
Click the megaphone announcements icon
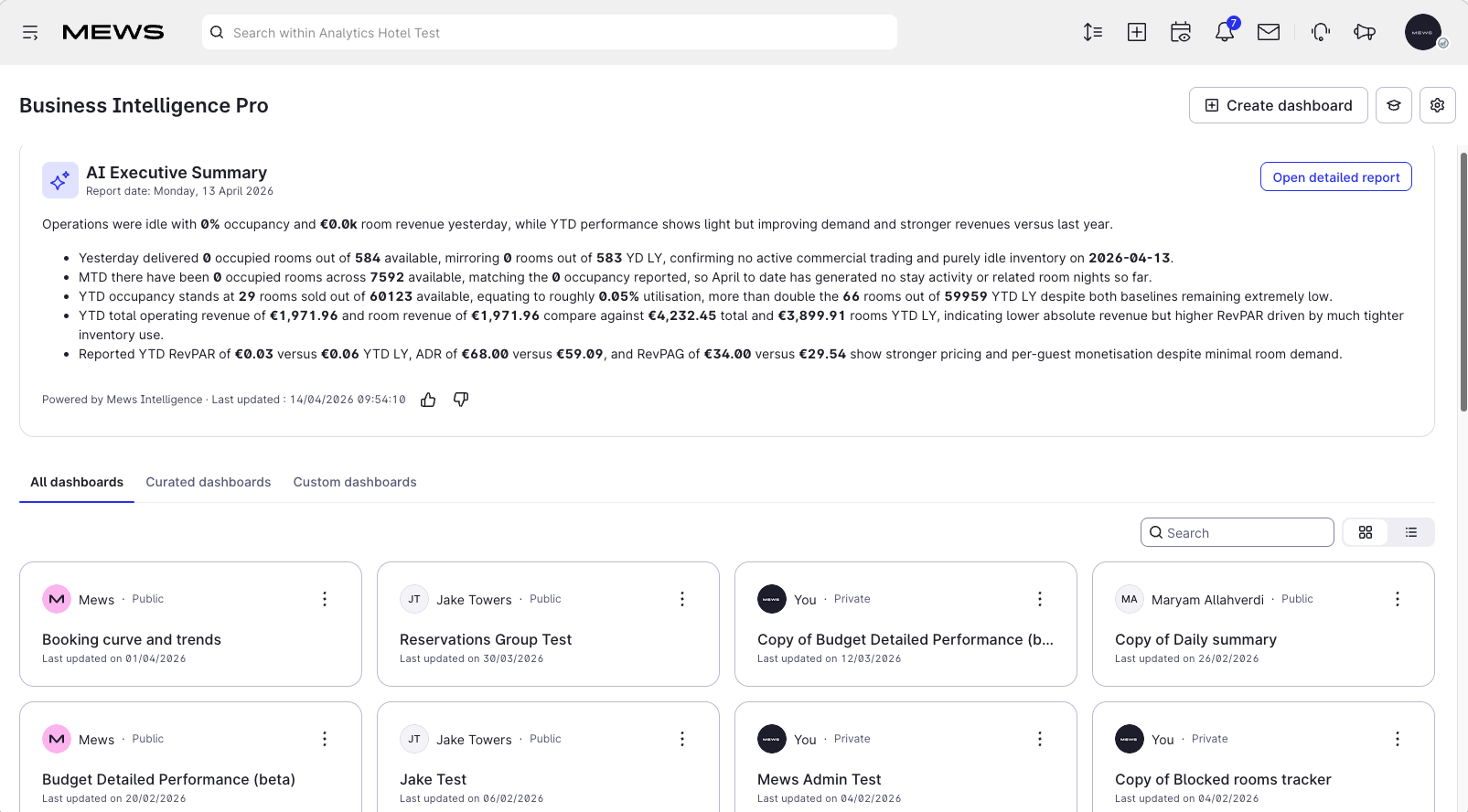point(1365,33)
